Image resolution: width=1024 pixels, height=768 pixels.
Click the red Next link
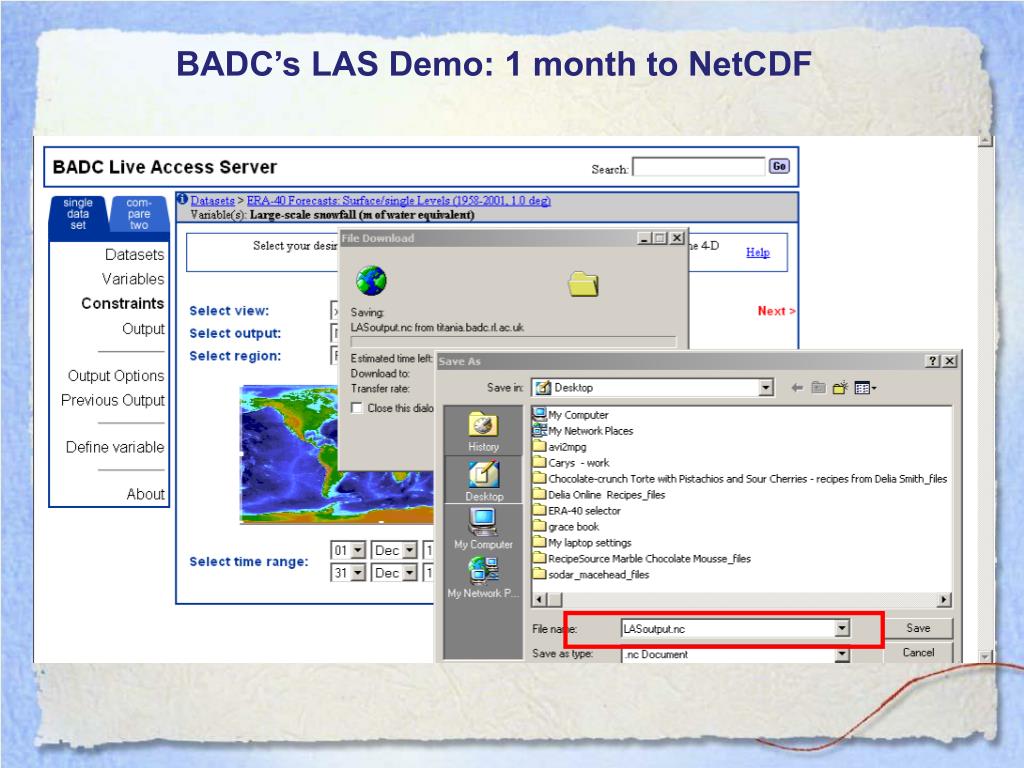(x=776, y=311)
